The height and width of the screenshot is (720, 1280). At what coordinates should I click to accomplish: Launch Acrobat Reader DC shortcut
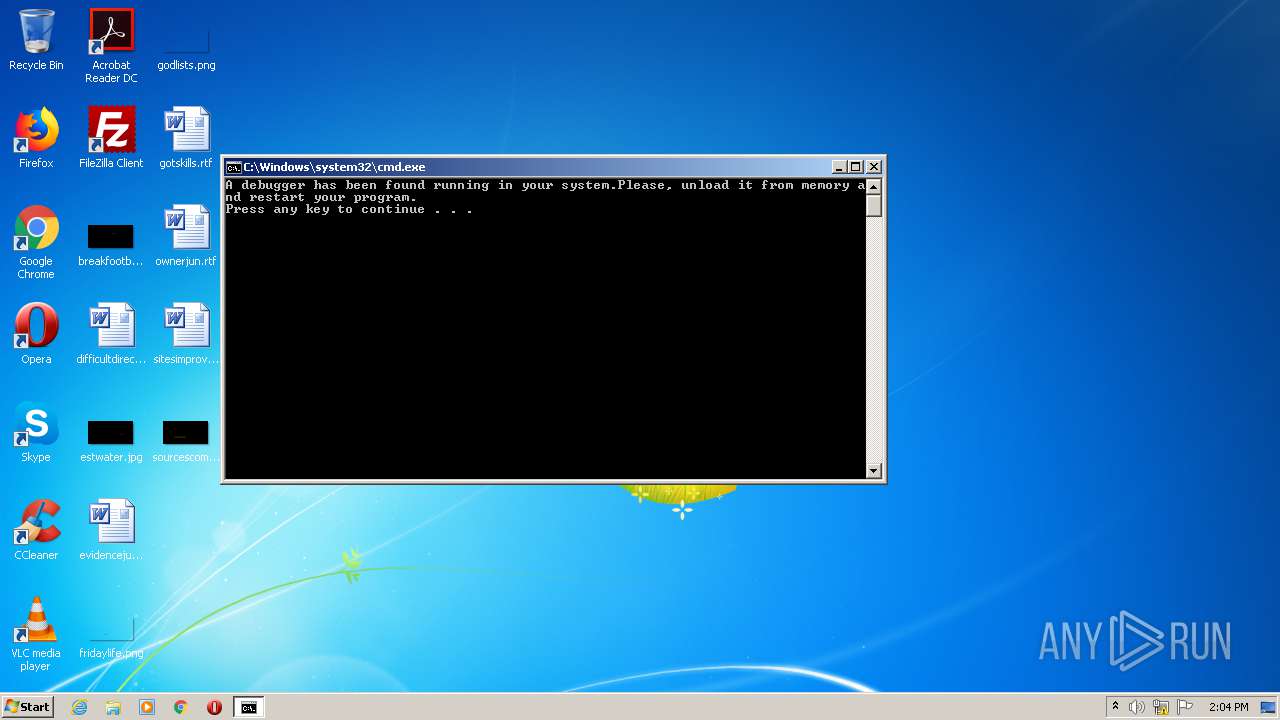(x=111, y=46)
